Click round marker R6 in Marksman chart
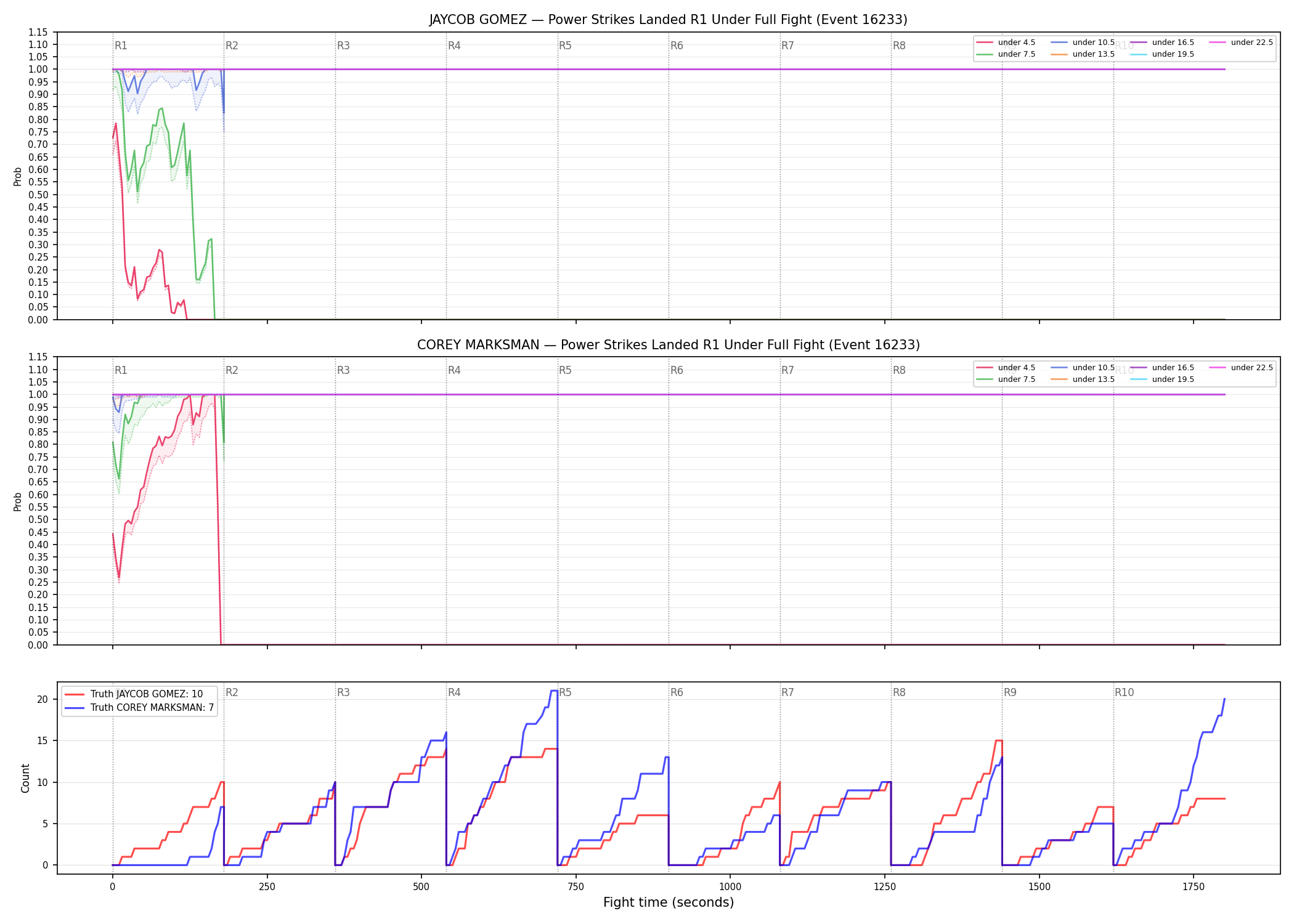Screen dimensions: 1294x924 (x=677, y=370)
